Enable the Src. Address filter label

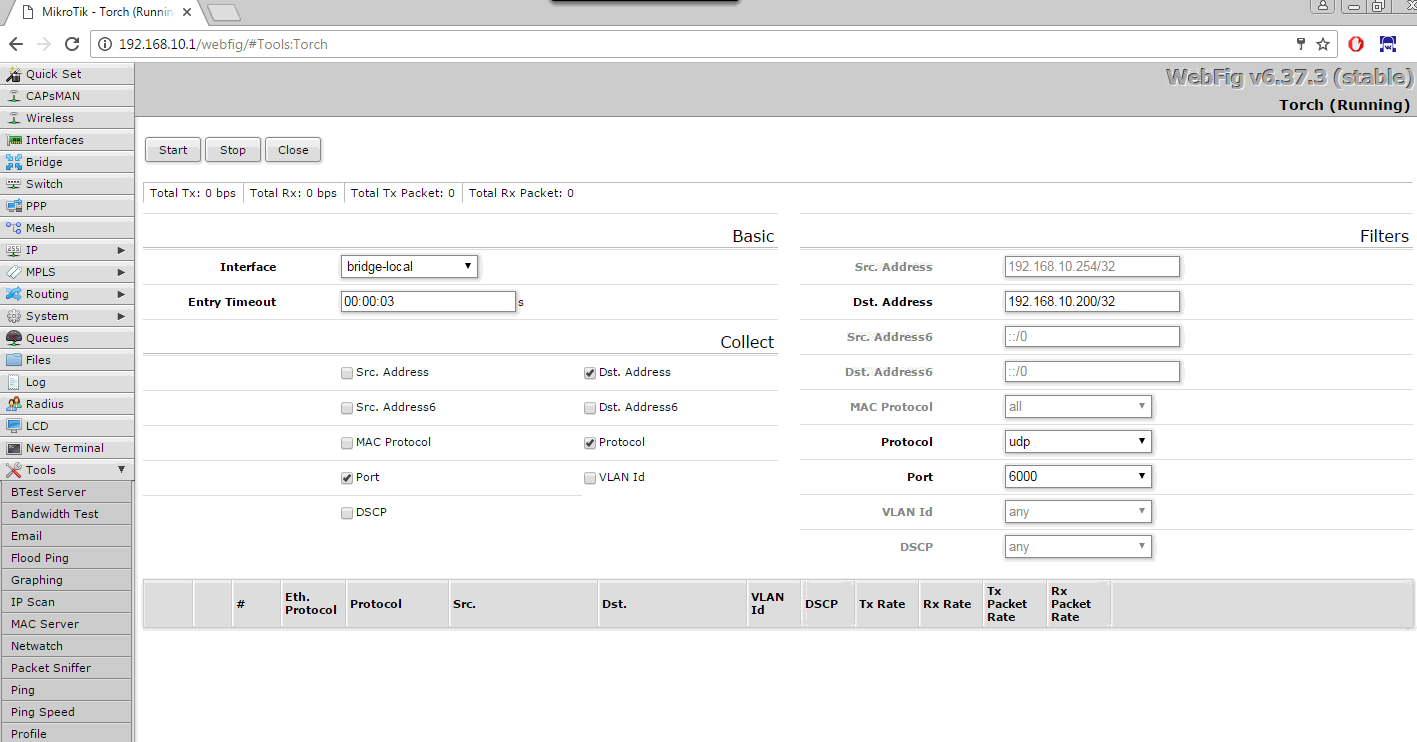893,267
